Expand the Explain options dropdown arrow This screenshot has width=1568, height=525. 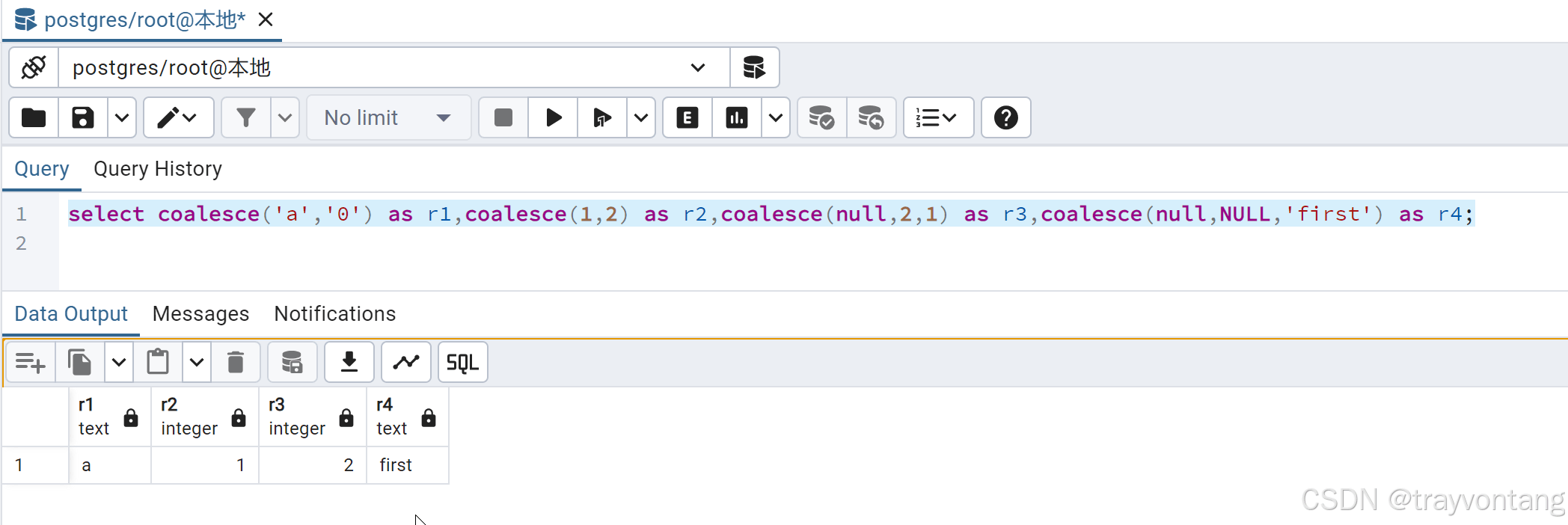[776, 117]
